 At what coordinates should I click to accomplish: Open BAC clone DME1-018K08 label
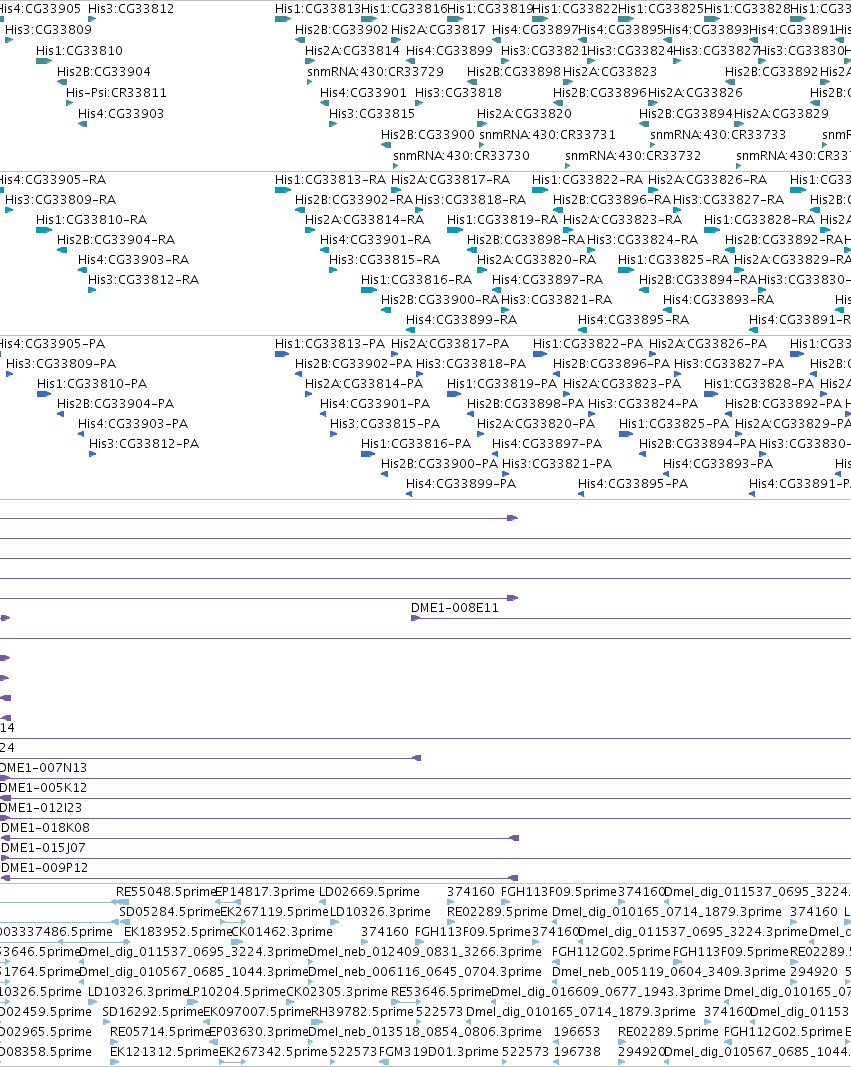[x=46, y=827]
